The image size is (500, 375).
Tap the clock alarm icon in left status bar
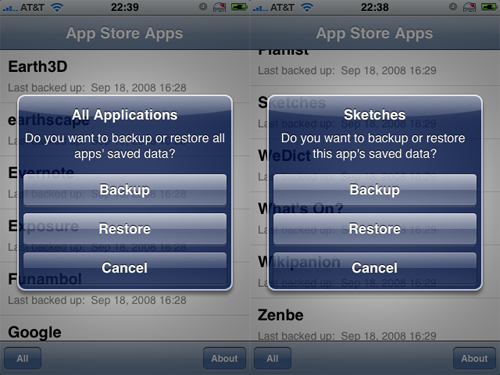click(203, 7)
